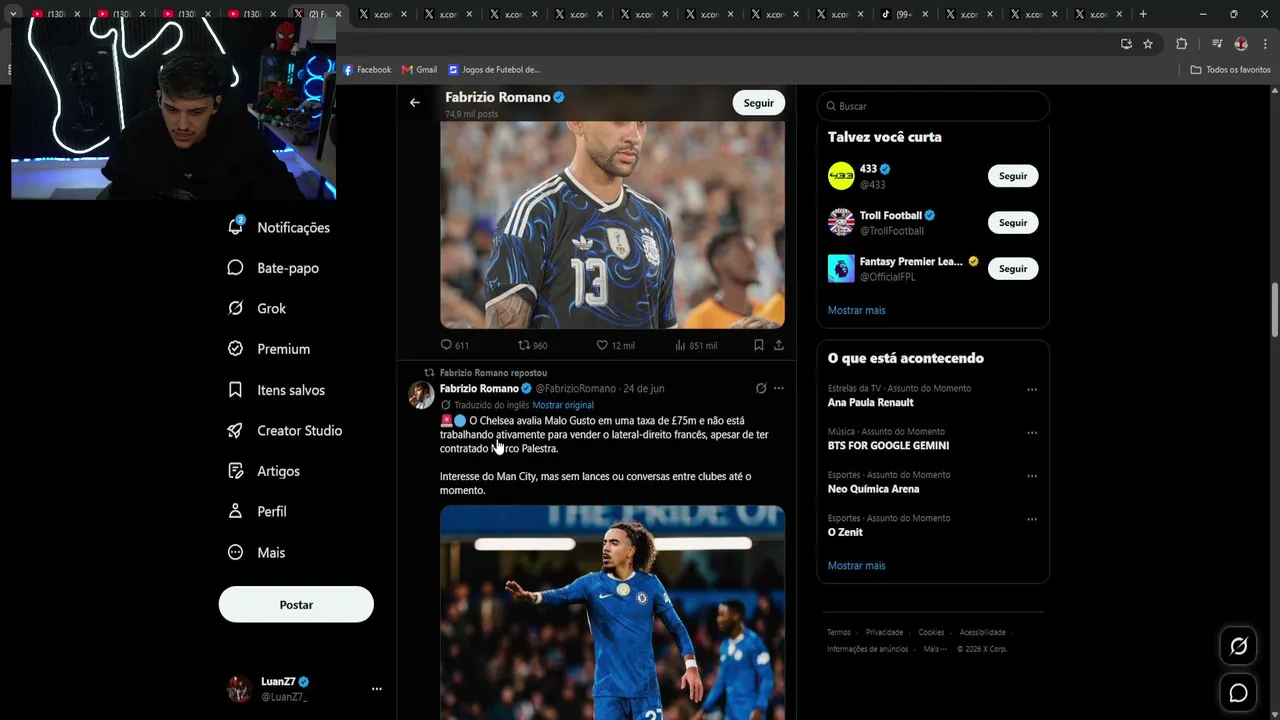Open Premium via its verified badge icon
Viewport: 1280px width, 720px height.
tap(236, 349)
